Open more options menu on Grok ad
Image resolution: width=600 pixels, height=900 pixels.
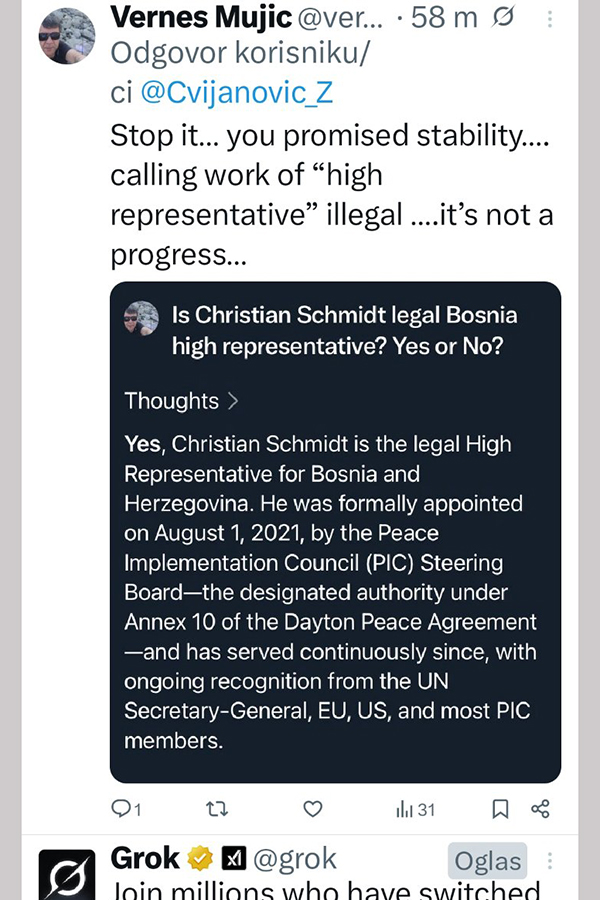[549, 861]
